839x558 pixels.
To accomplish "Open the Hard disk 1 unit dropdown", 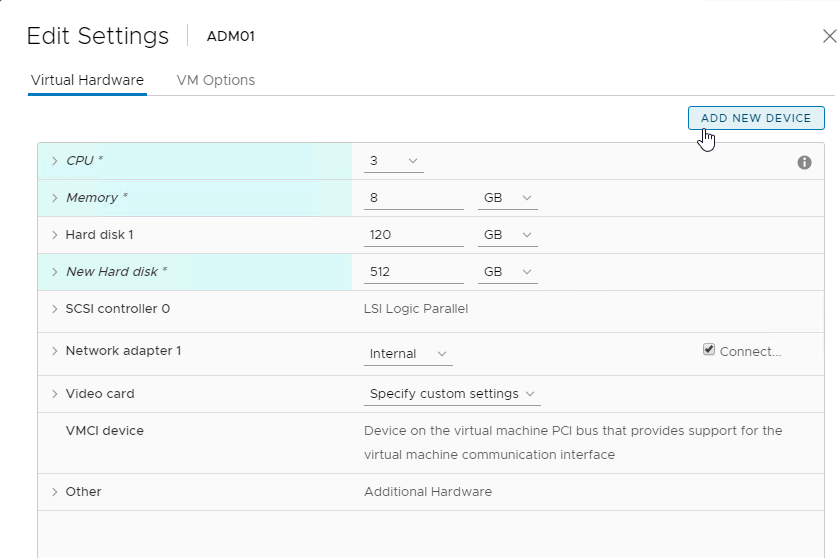I will coord(507,235).
